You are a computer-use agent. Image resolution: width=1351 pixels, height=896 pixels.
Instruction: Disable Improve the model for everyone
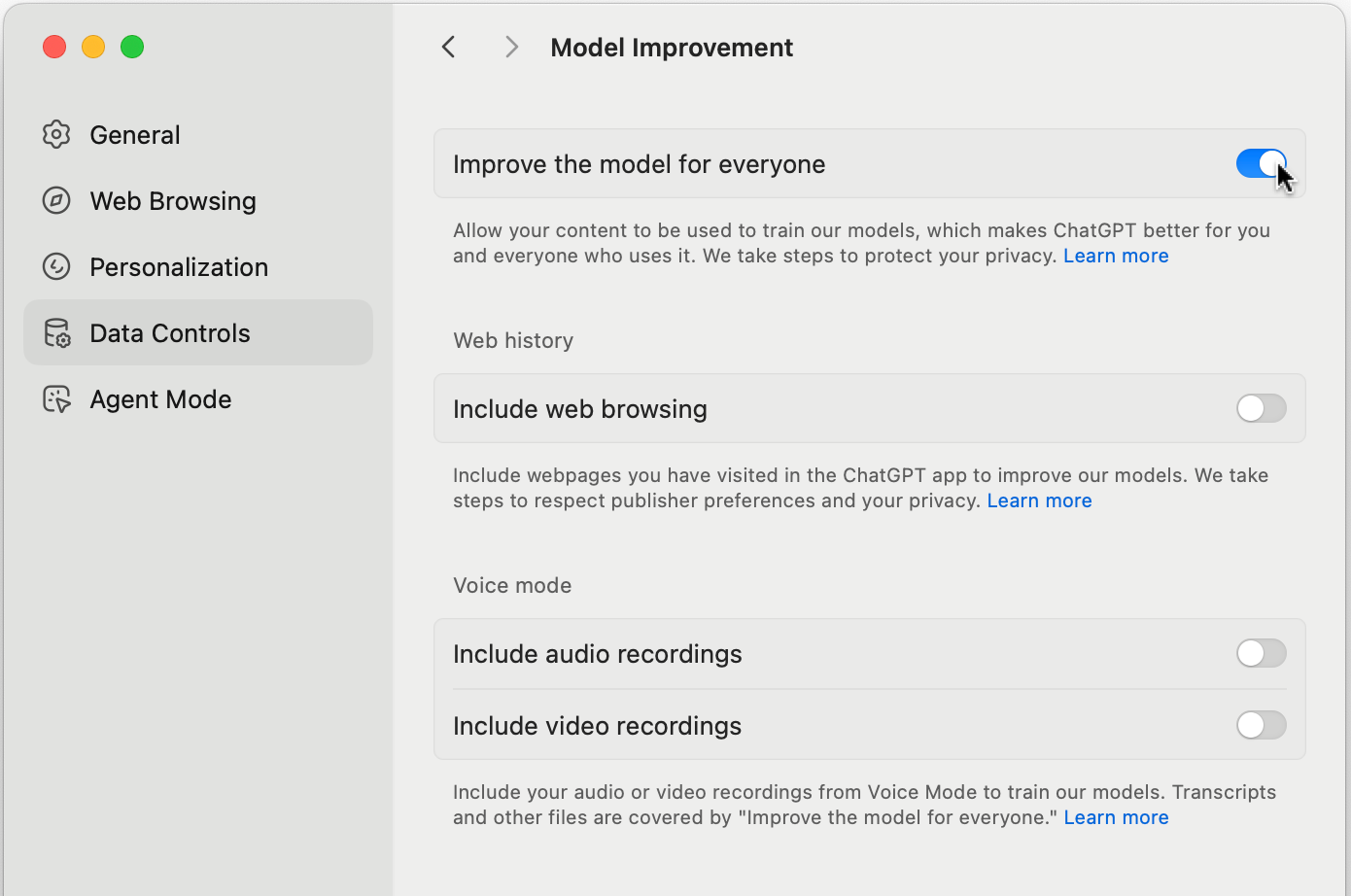click(x=1261, y=163)
